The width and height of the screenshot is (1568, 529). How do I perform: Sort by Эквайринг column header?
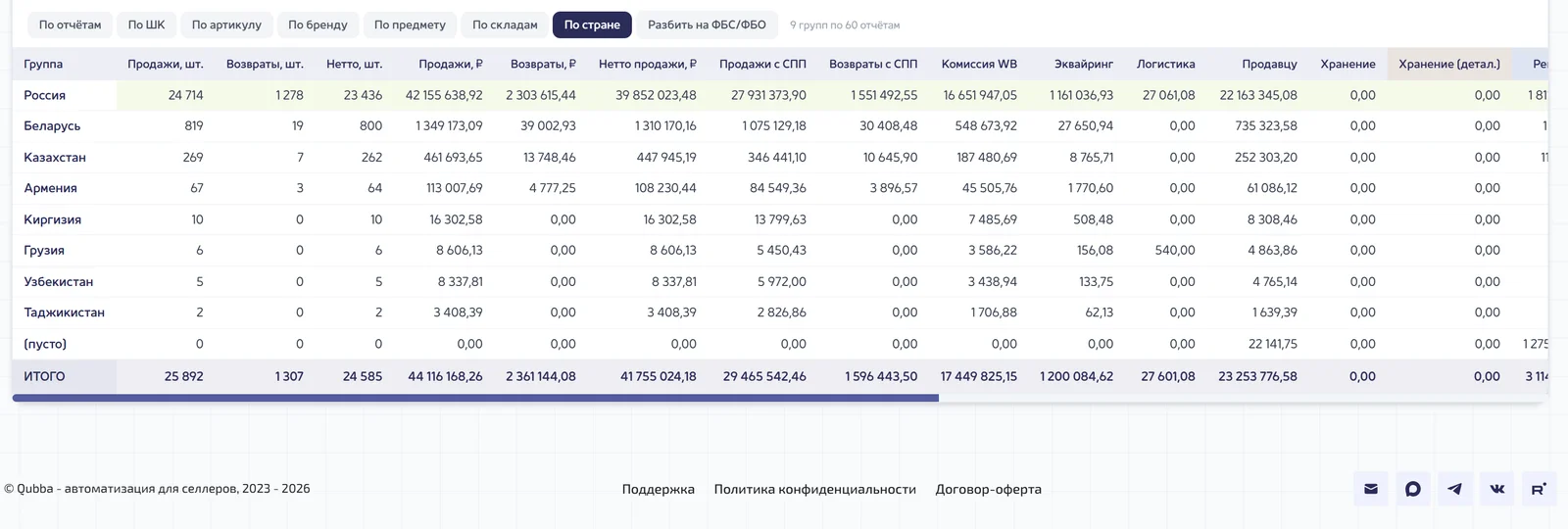[x=1084, y=64]
